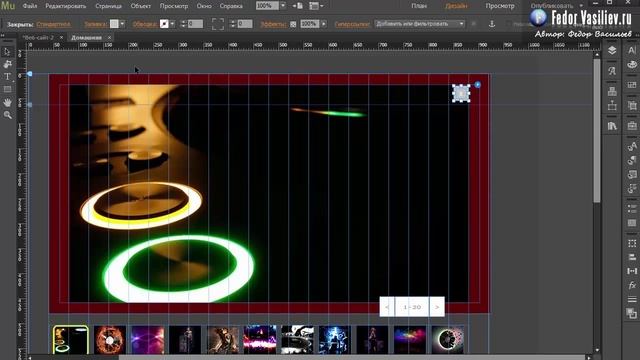
Task: Open the fill color dropdown arrow
Action: coord(122,24)
